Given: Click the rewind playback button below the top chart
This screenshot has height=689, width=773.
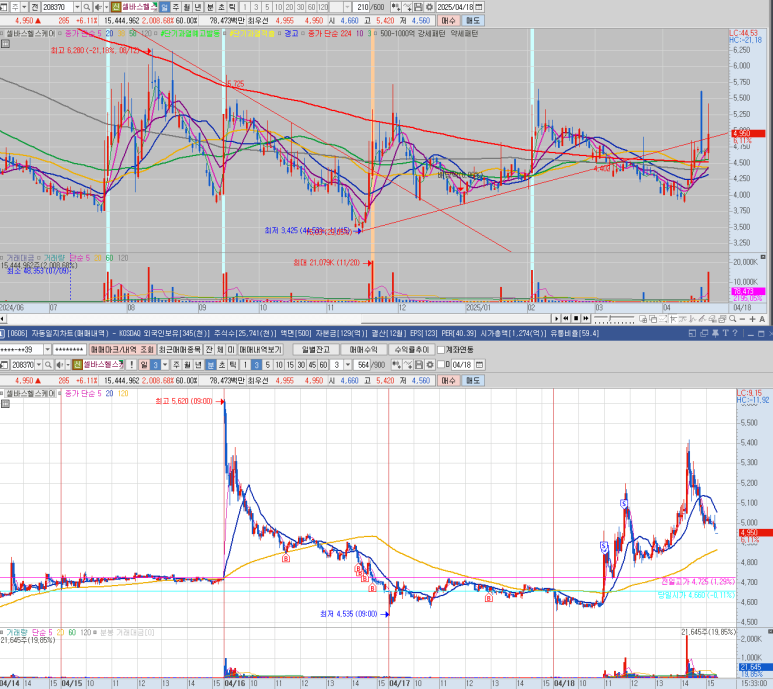Looking at the screenshot, I should pyautogui.click(x=565, y=319).
